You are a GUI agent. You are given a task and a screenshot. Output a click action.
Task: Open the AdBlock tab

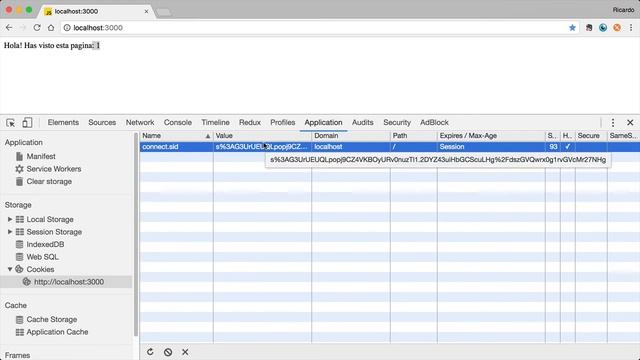tap(434, 122)
